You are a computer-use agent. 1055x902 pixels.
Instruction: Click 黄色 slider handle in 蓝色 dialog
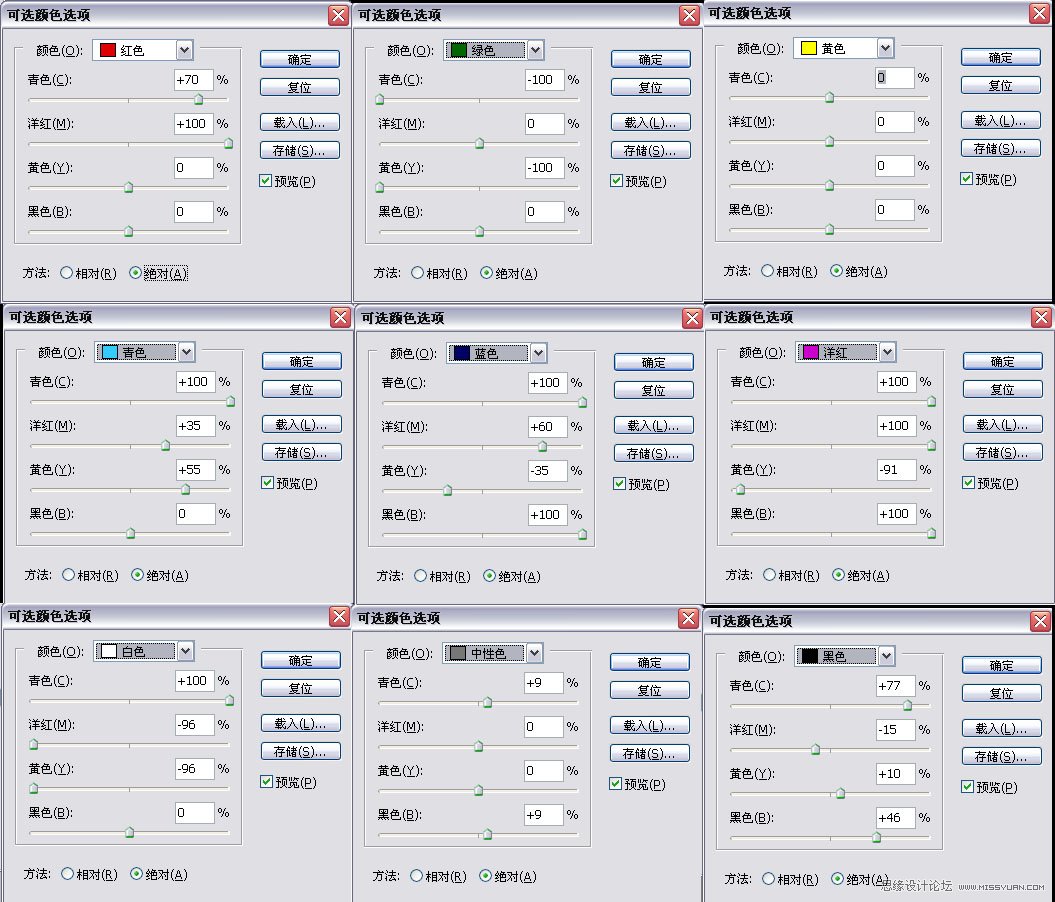pyautogui.click(x=447, y=490)
